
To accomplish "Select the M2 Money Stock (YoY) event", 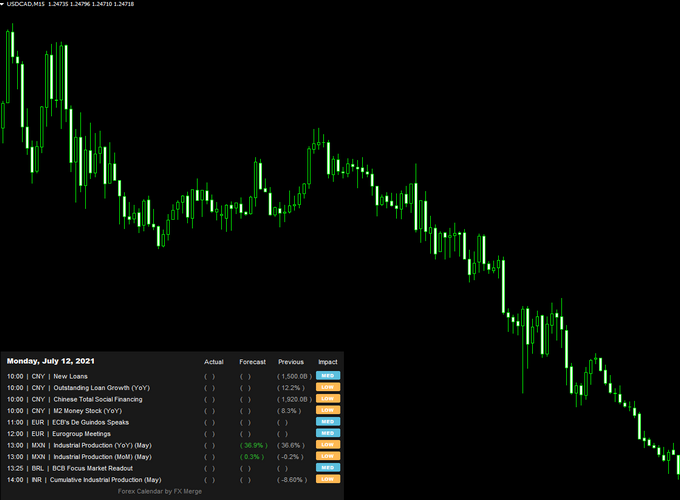I will click(88, 411).
